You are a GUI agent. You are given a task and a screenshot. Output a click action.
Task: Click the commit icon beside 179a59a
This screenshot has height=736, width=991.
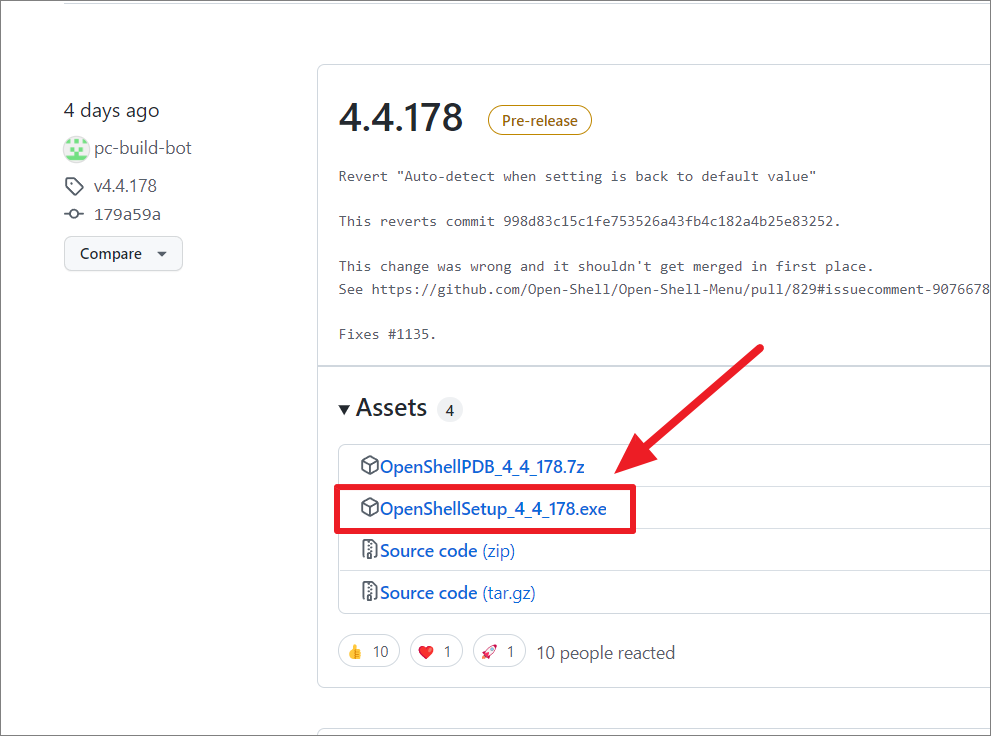click(74, 214)
